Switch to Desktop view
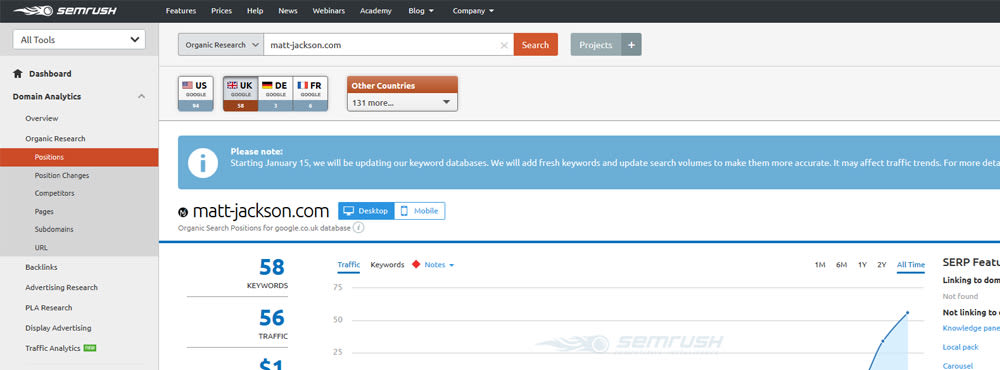This screenshot has width=1000, height=370. [366, 211]
